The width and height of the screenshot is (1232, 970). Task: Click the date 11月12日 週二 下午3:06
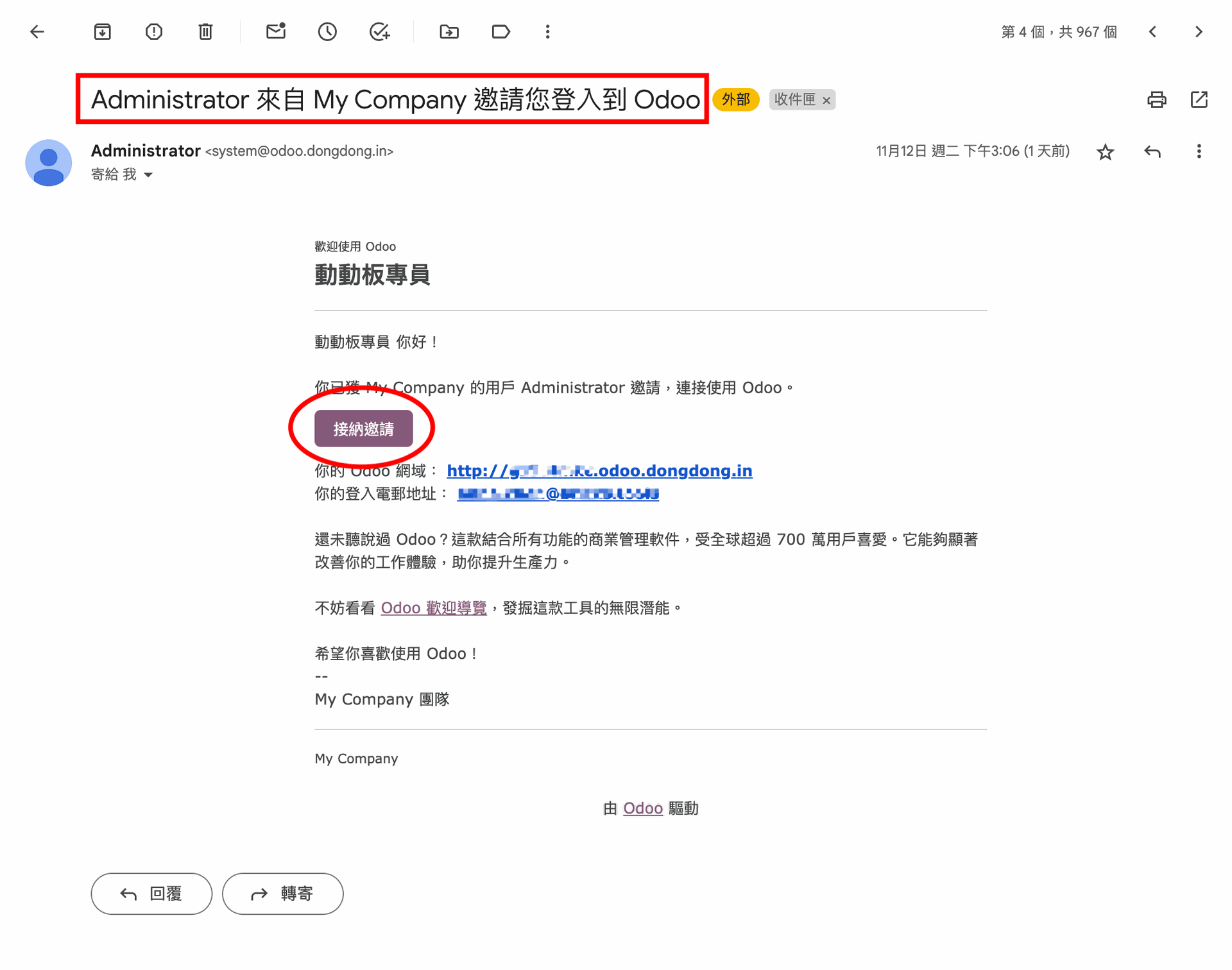tap(948, 151)
